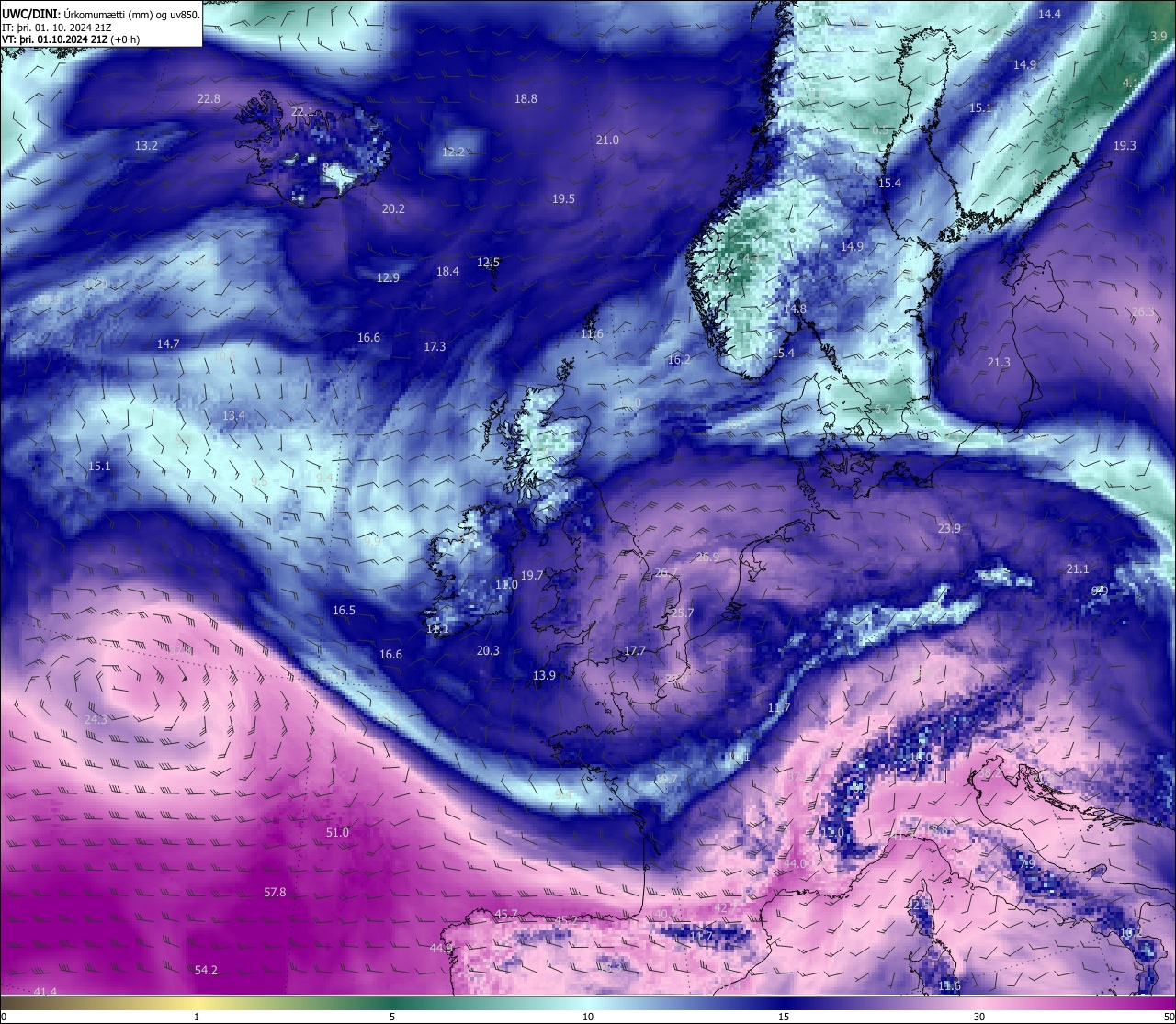Click the 12.5 value near the Faroes
The image size is (1176, 1024).
click(x=488, y=262)
